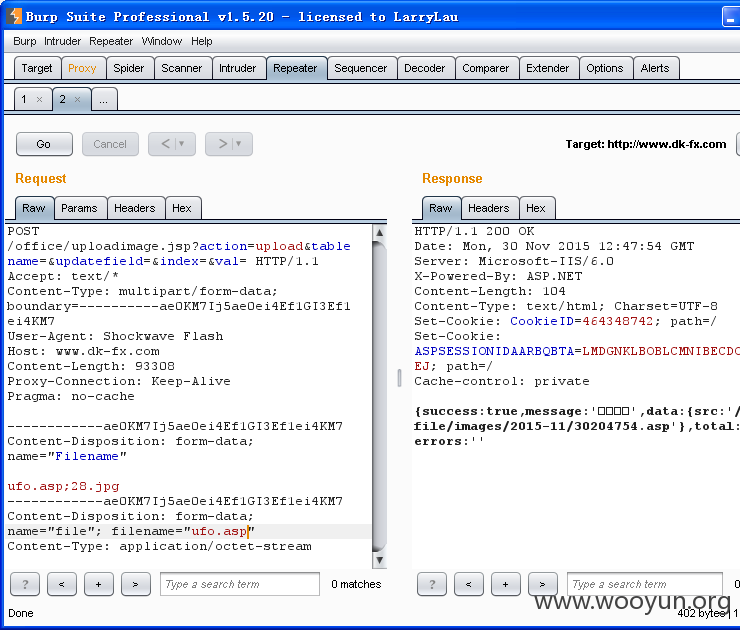Select the Response Raw view tab

pyautogui.click(x=441, y=208)
